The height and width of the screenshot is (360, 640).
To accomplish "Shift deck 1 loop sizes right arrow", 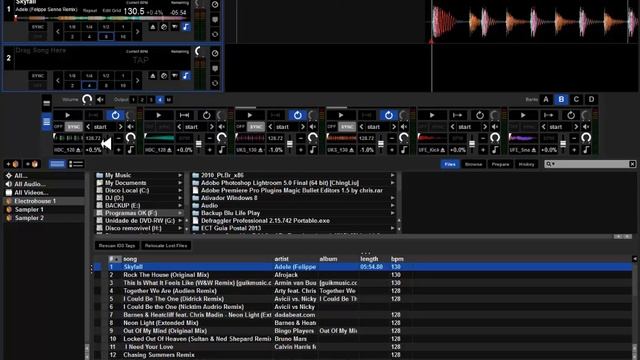I will click(x=138, y=31).
